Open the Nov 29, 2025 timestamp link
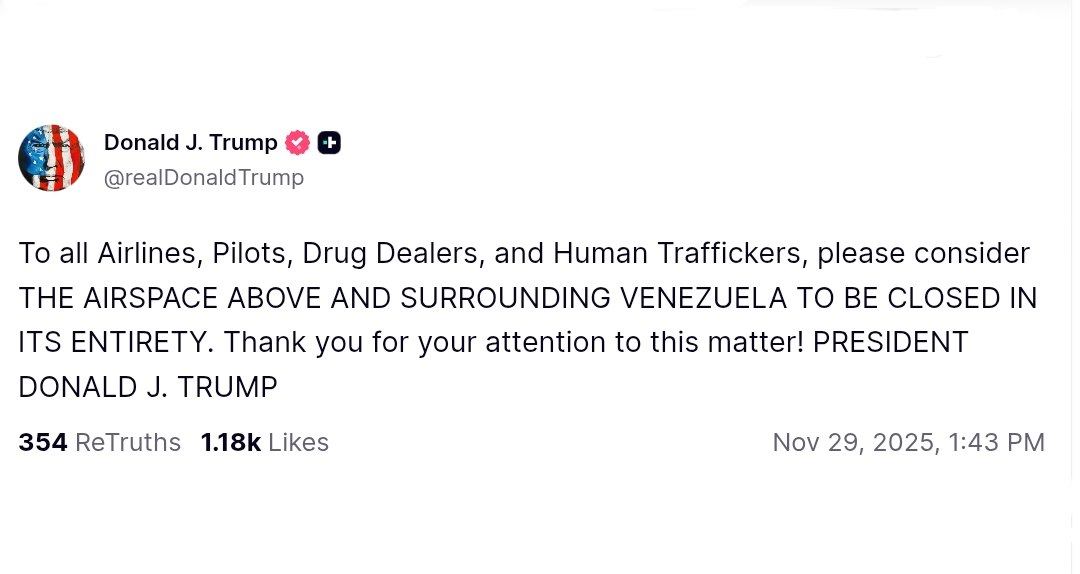The image size is (1080, 574). [x=908, y=442]
